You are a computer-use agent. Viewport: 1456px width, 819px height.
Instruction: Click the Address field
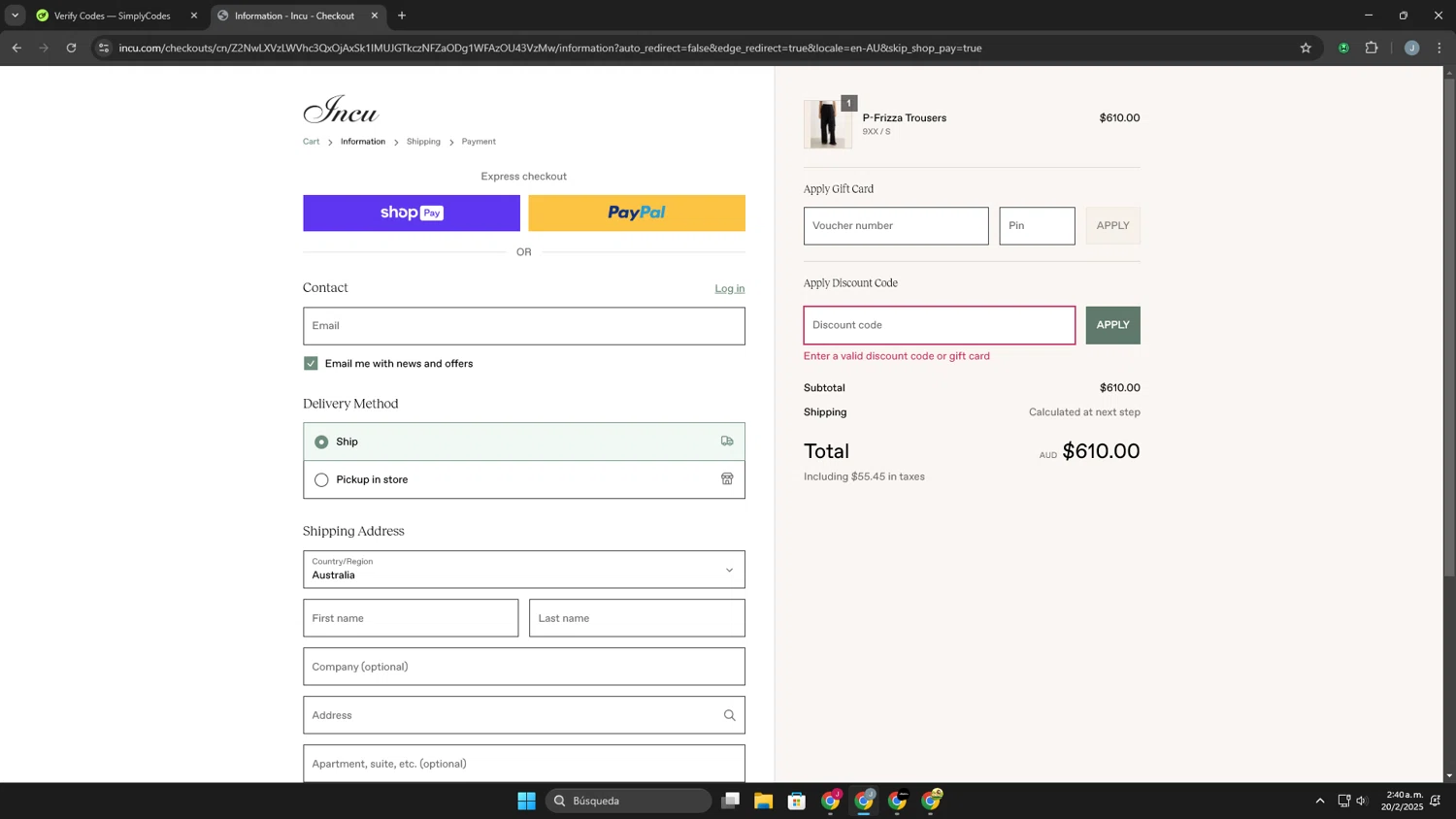tap(524, 715)
